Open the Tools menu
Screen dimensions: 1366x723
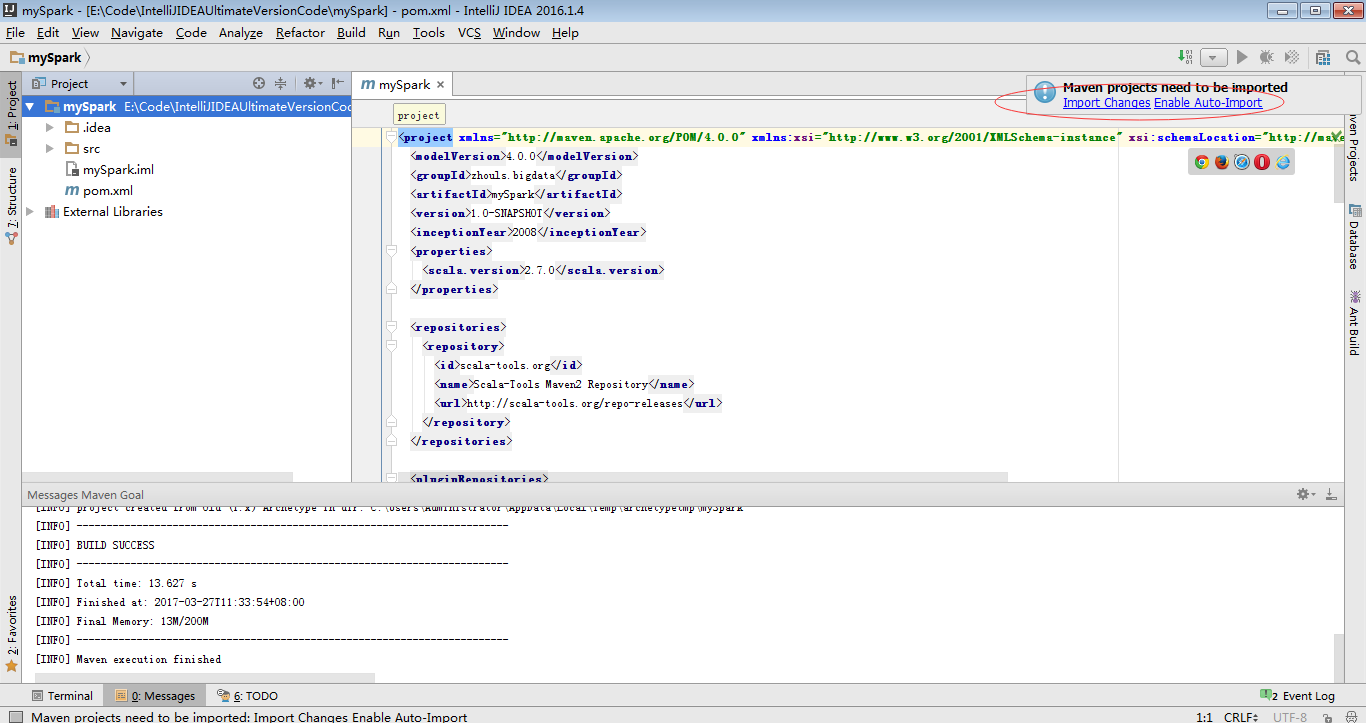(429, 32)
